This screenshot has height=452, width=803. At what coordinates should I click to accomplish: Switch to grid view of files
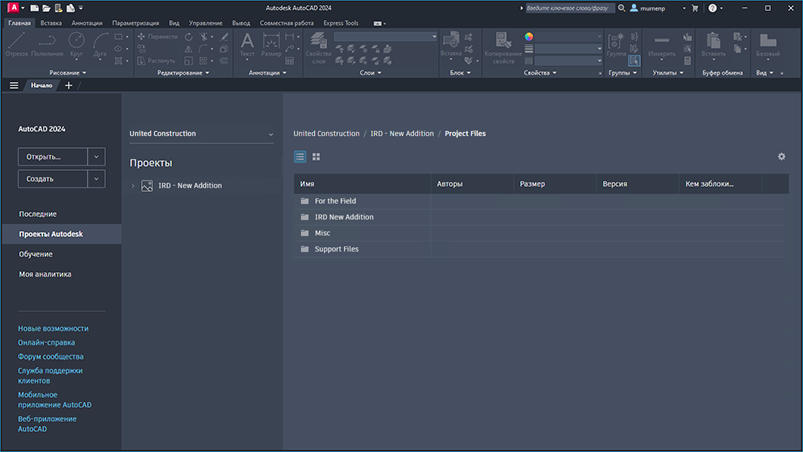(316, 157)
